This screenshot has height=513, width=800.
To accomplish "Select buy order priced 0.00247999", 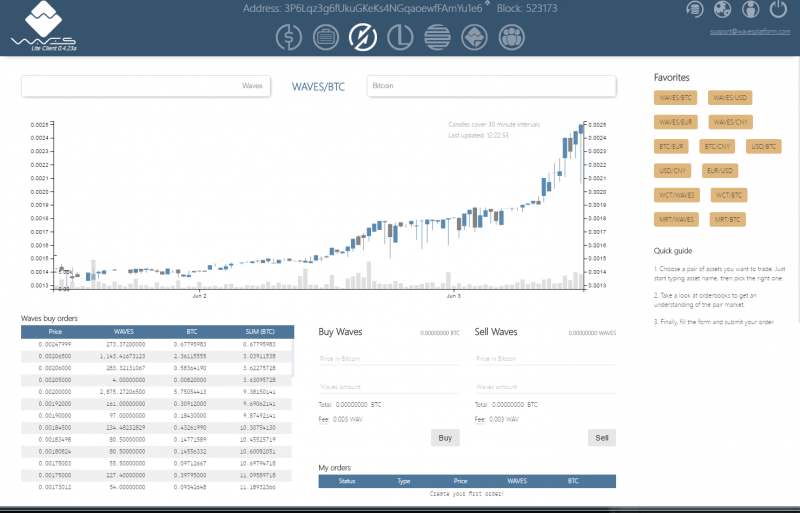I will pos(157,345).
